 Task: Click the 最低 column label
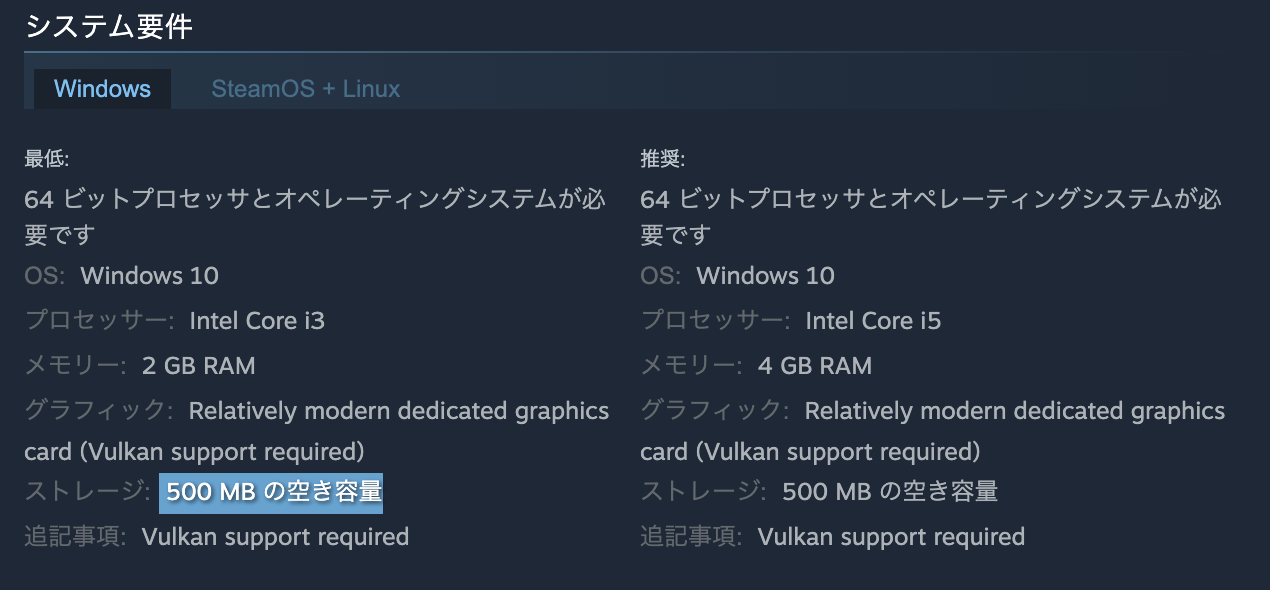coord(36,157)
